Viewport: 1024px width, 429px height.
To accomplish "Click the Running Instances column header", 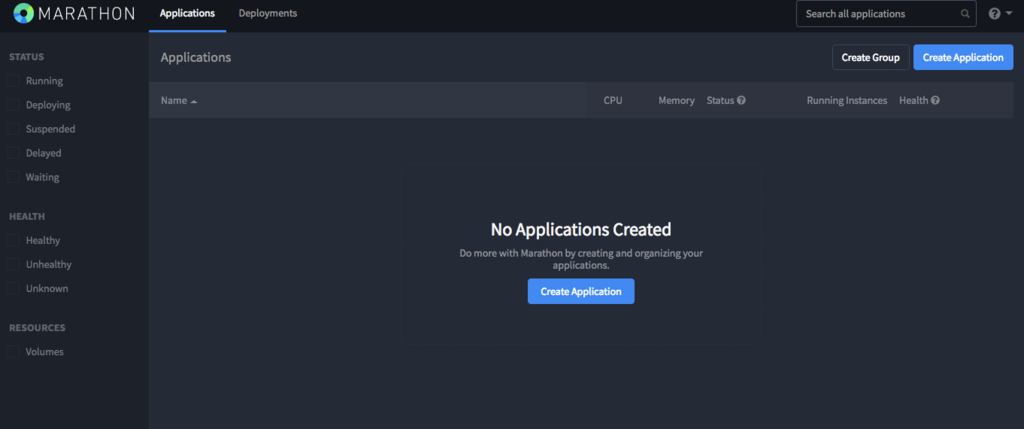I will (847, 101).
